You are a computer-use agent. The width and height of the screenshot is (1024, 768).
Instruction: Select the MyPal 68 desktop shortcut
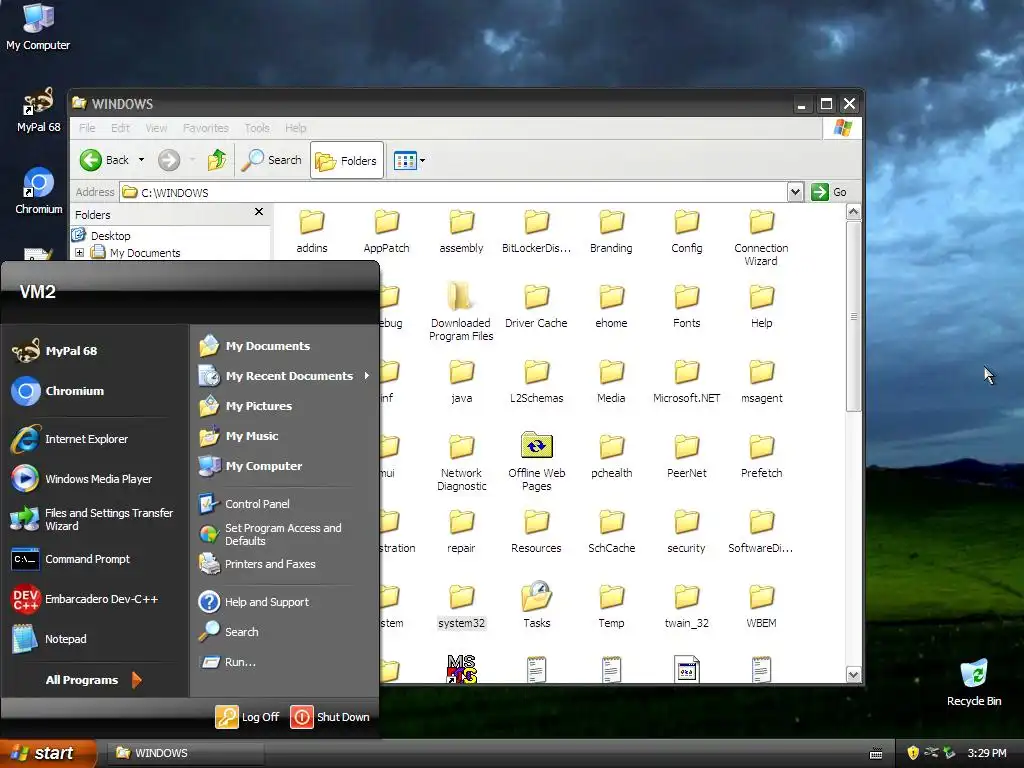click(x=39, y=110)
